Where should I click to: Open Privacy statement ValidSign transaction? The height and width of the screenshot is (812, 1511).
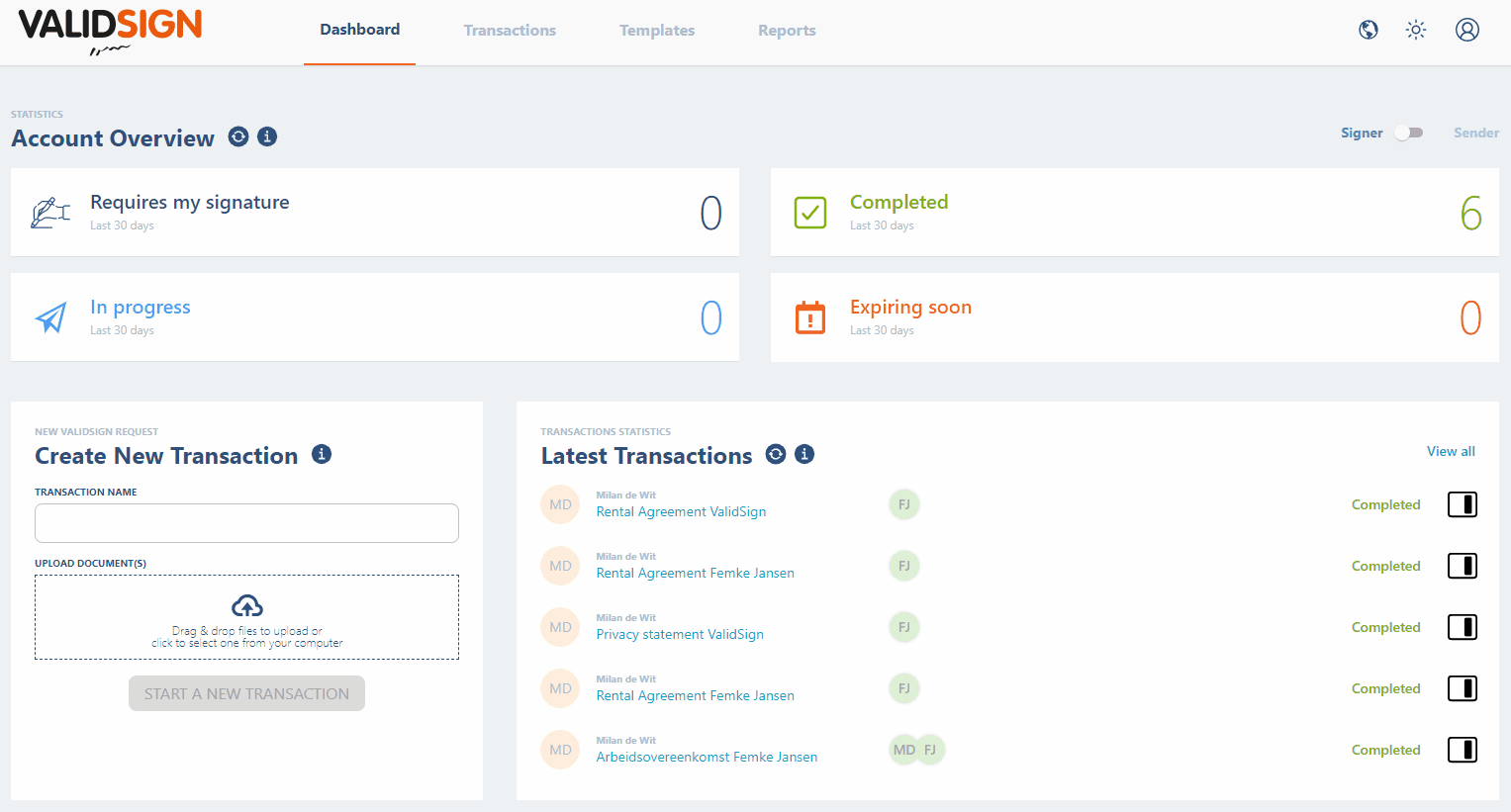(680, 634)
